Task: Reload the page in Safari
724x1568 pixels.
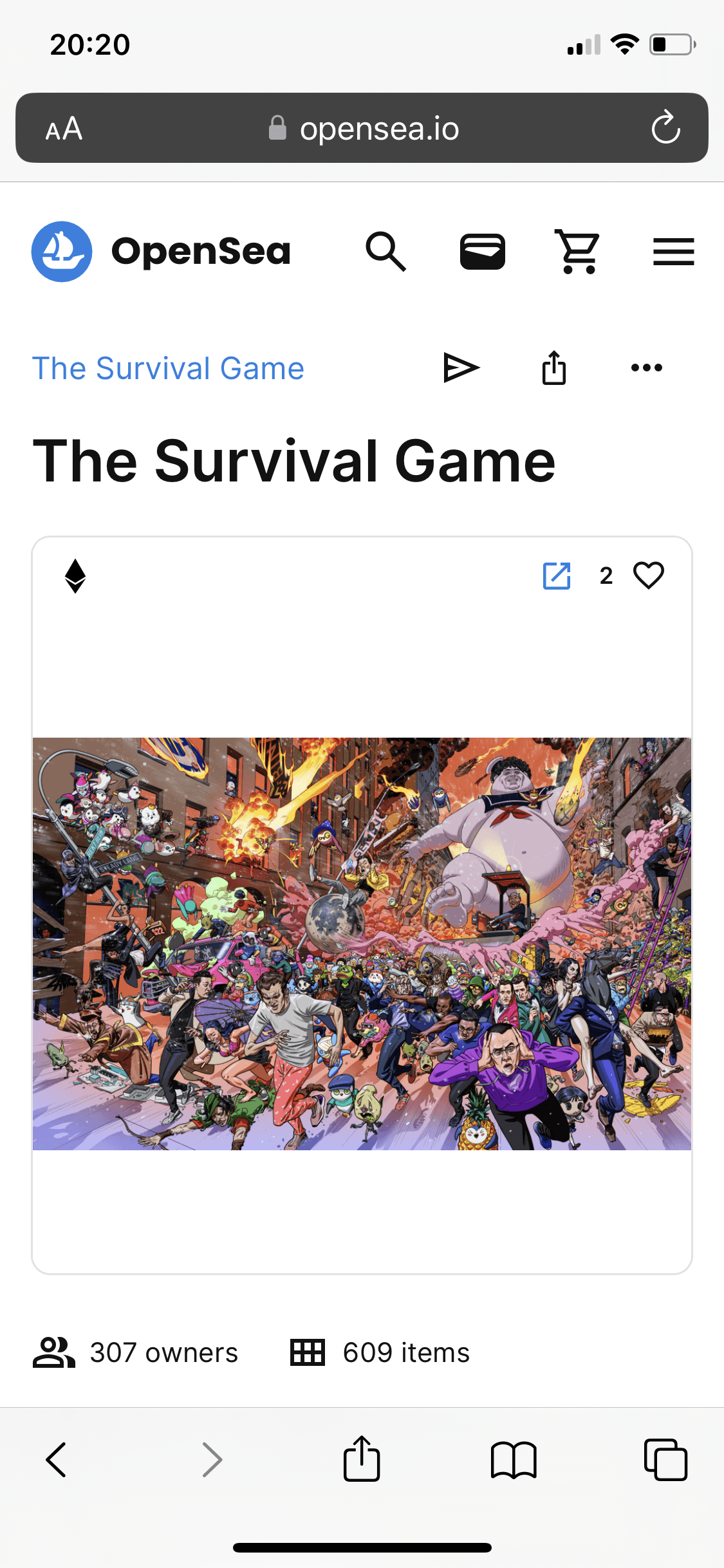Action: pyautogui.click(x=665, y=127)
